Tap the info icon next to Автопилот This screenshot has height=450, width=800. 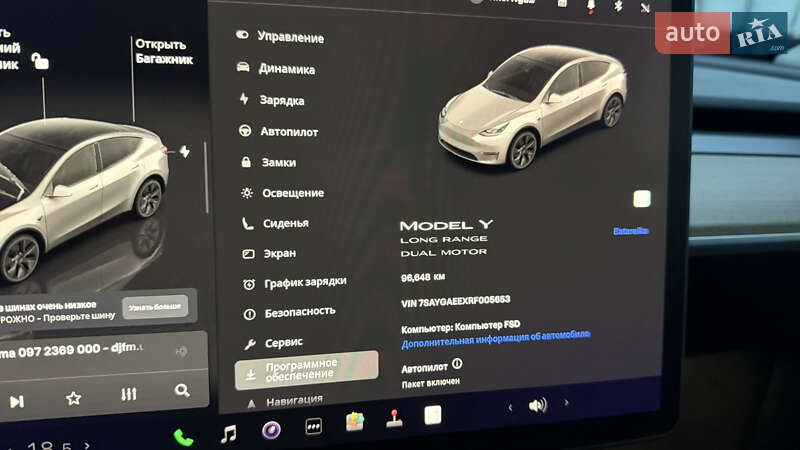click(x=457, y=363)
